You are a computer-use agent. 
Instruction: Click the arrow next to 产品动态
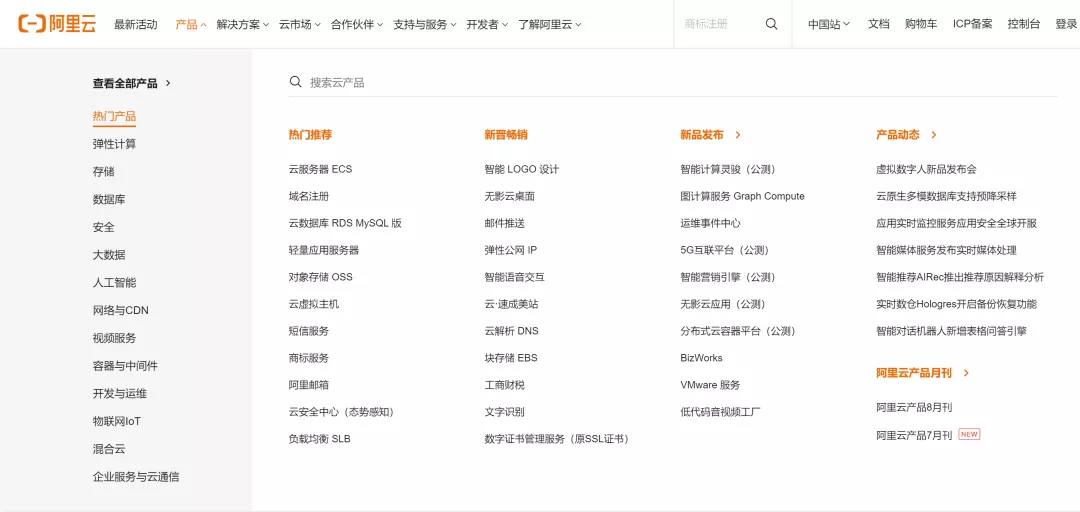[x=933, y=135]
